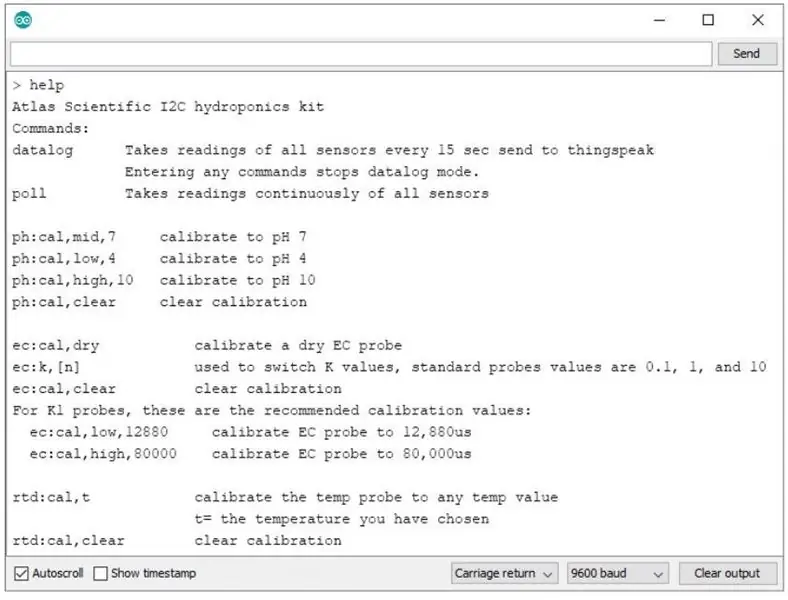Toggle the Autoscroll checkbox
The image size is (788, 600).
click(x=21, y=573)
